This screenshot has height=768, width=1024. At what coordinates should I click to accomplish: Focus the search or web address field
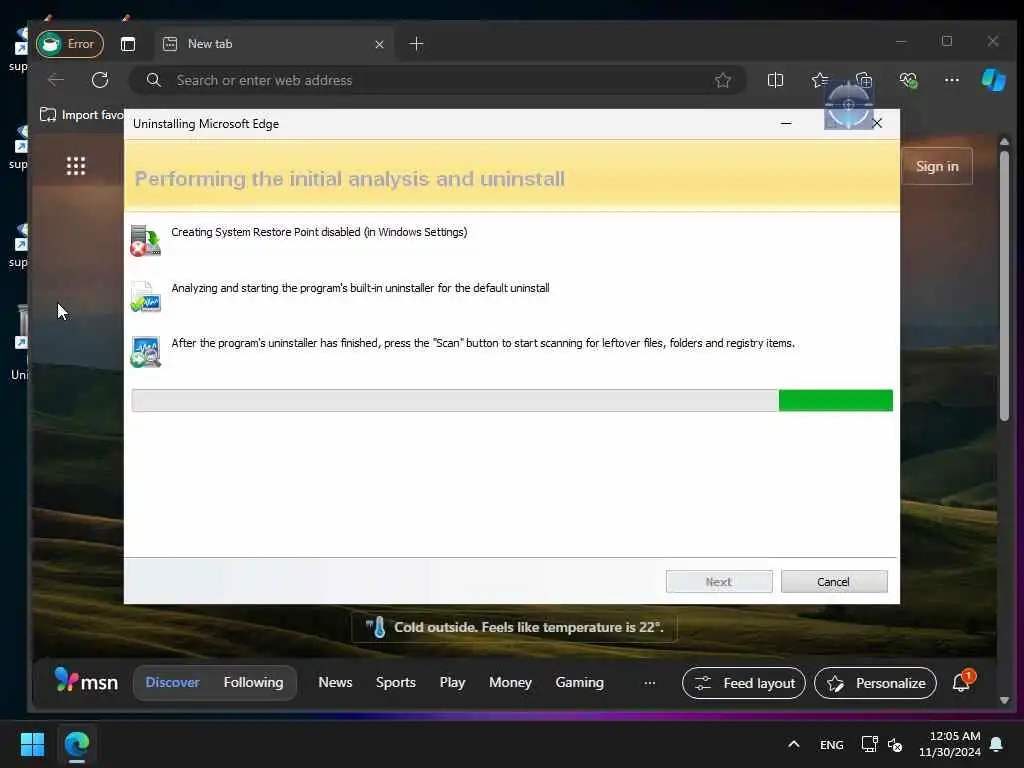pyautogui.click(x=438, y=80)
